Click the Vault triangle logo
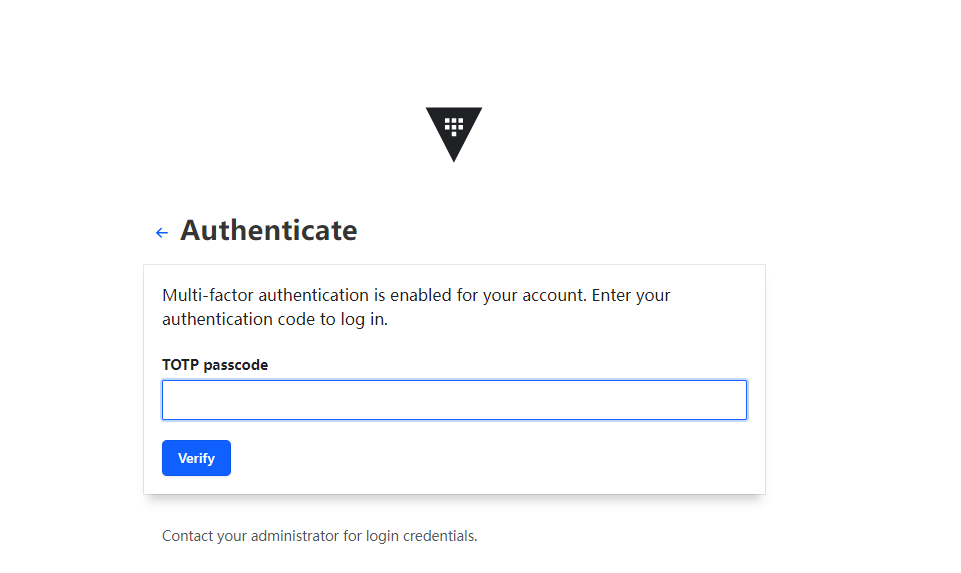 [454, 134]
